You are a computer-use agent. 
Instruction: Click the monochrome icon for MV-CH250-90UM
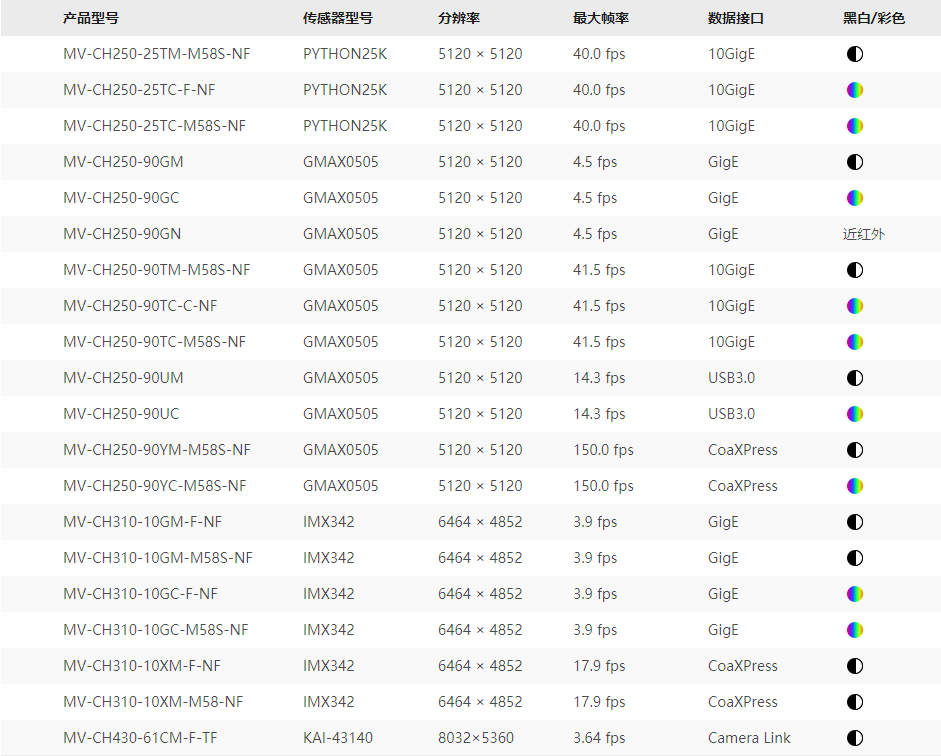854,378
